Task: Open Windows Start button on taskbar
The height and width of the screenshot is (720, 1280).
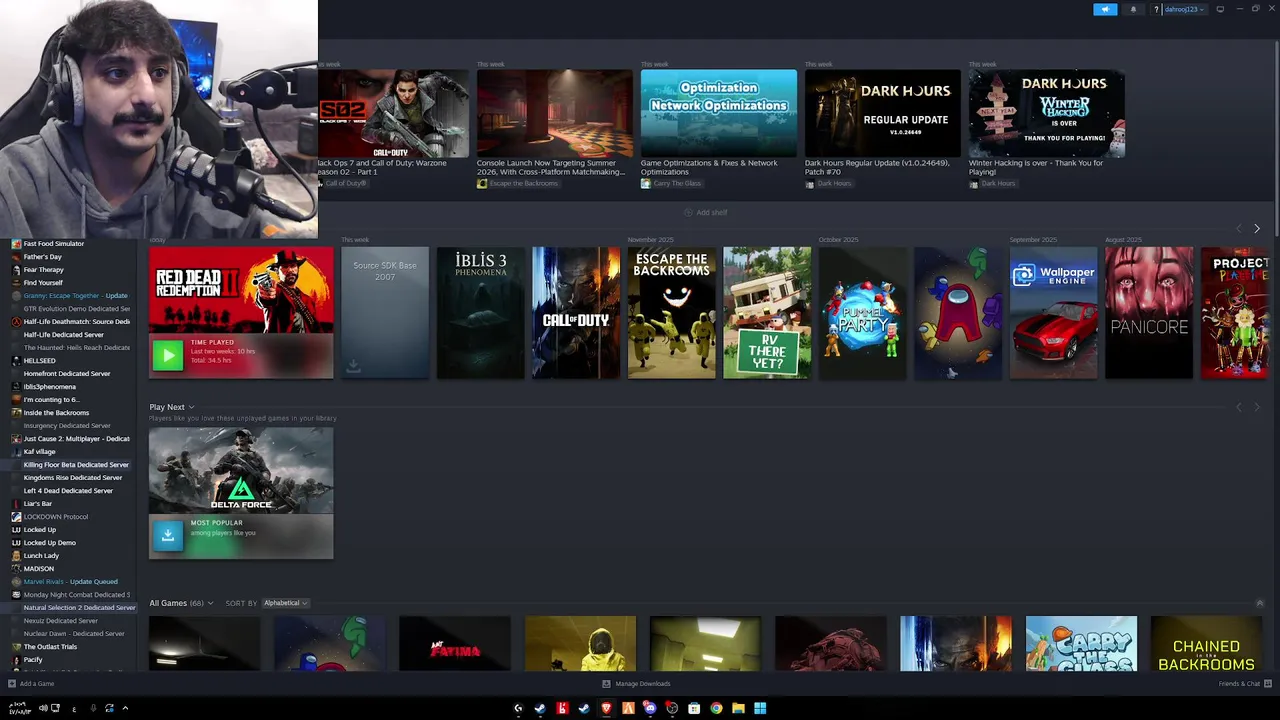Action: [x=760, y=708]
